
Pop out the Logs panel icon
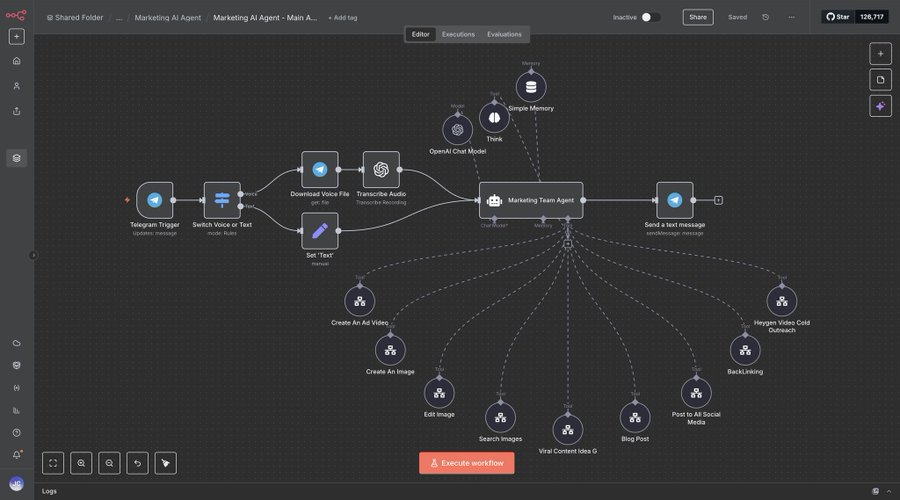tap(875, 491)
